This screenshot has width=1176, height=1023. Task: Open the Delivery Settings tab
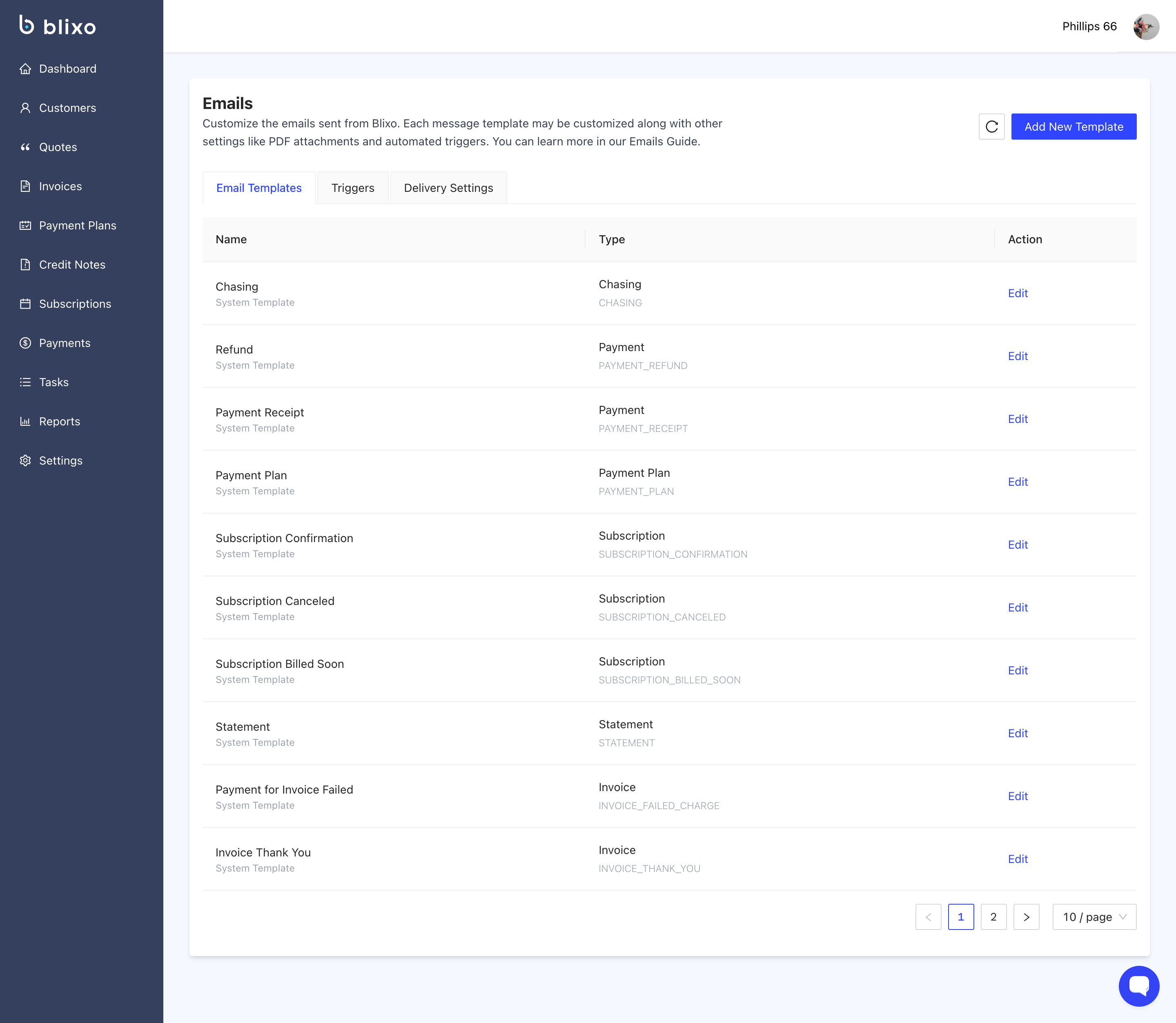[448, 188]
